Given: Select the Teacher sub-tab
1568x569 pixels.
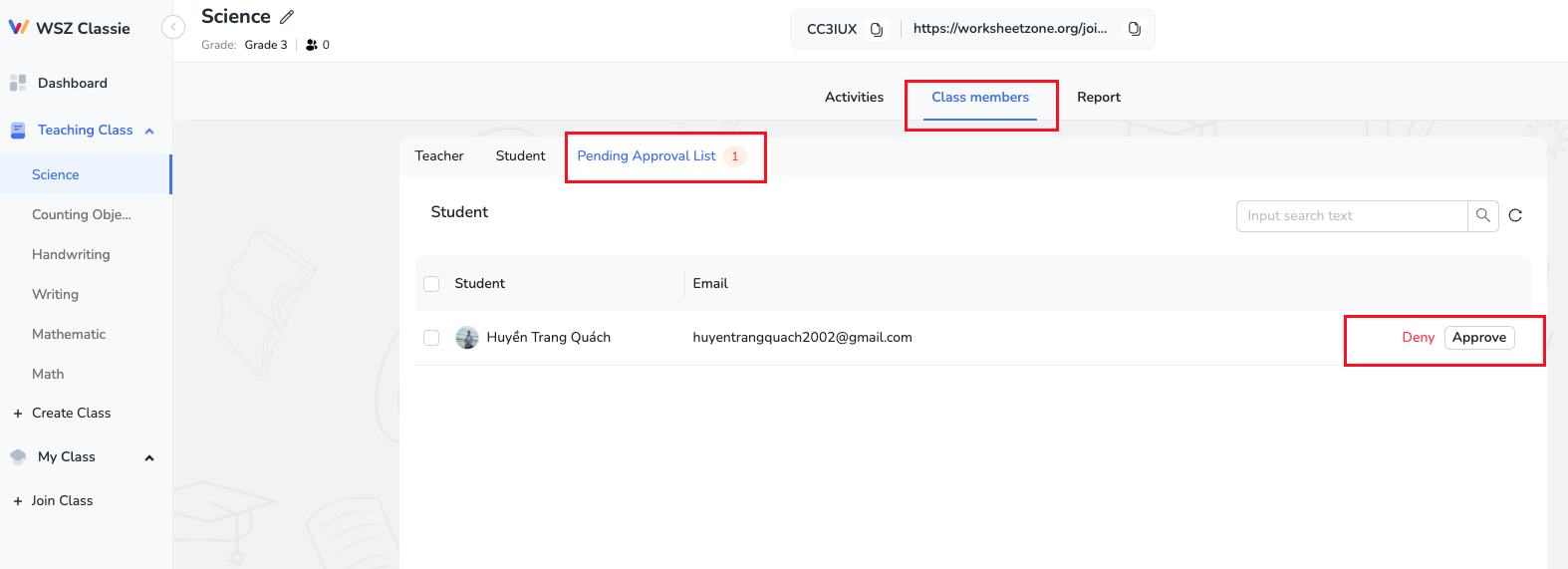Looking at the screenshot, I should click(439, 155).
